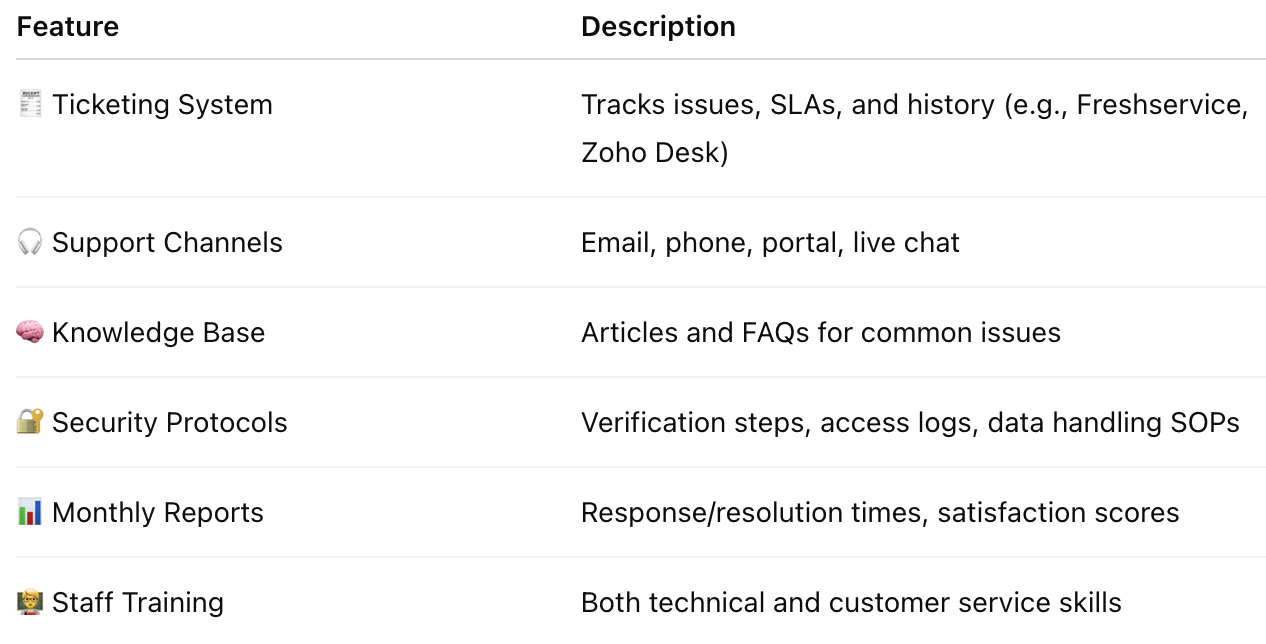Click the Description column header

point(658,27)
